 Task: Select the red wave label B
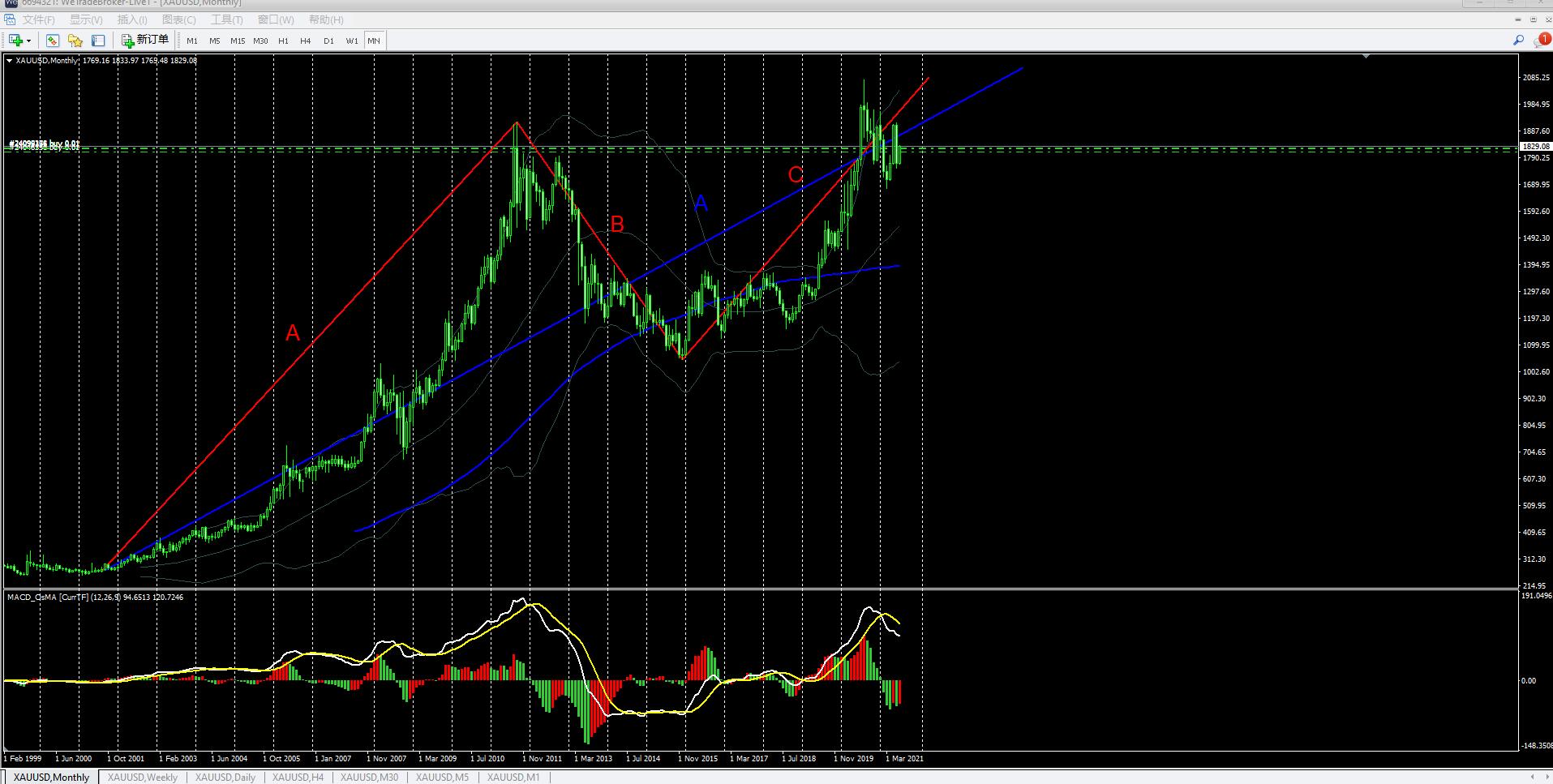point(617,225)
